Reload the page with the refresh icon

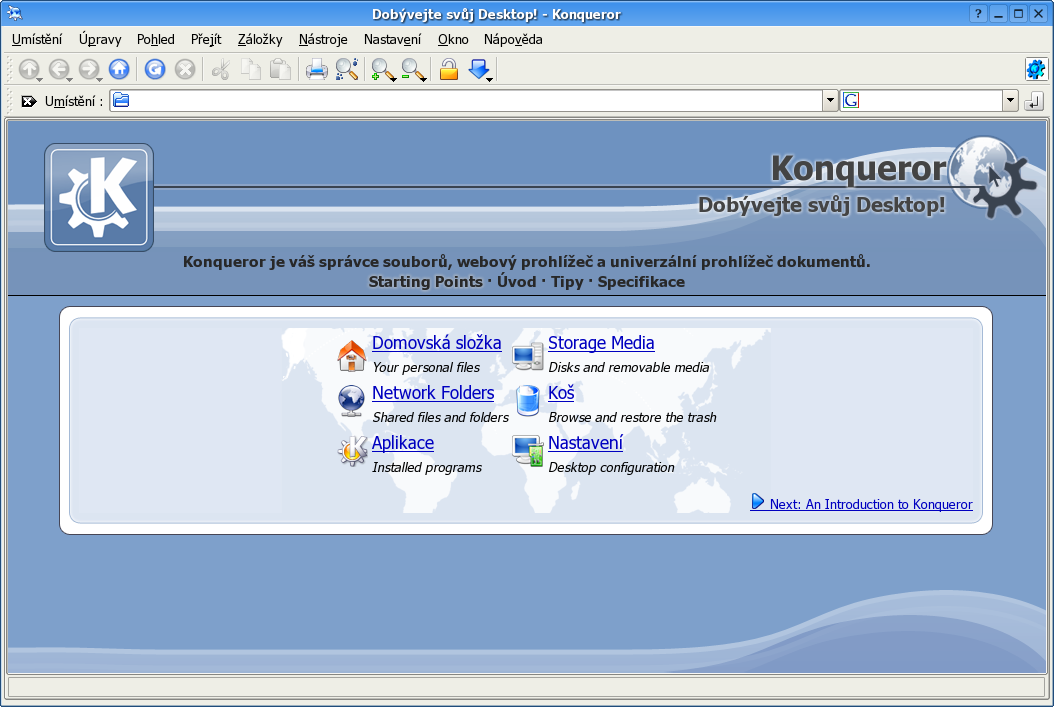click(154, 69)
